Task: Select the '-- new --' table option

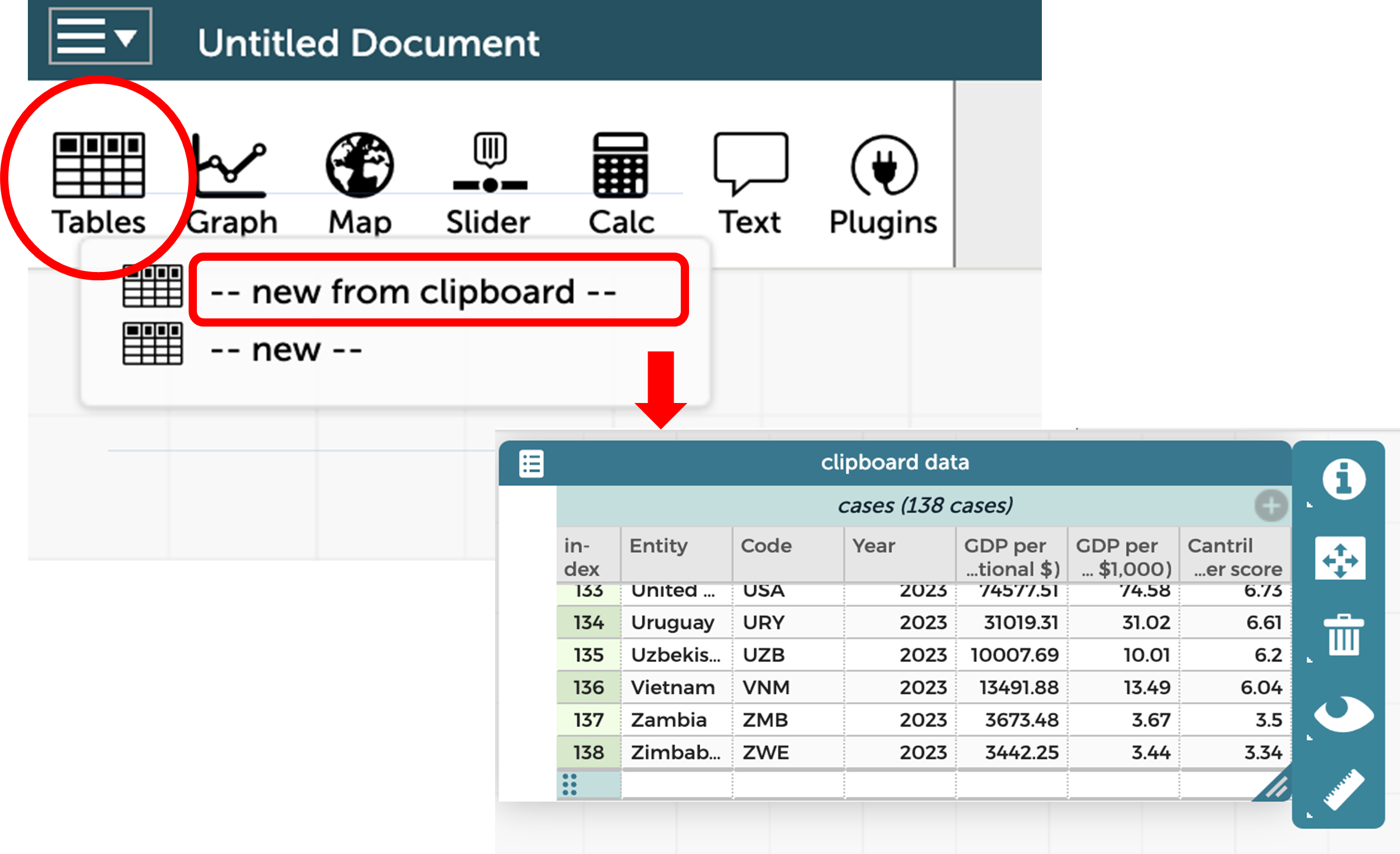Action: coord(286,350)
